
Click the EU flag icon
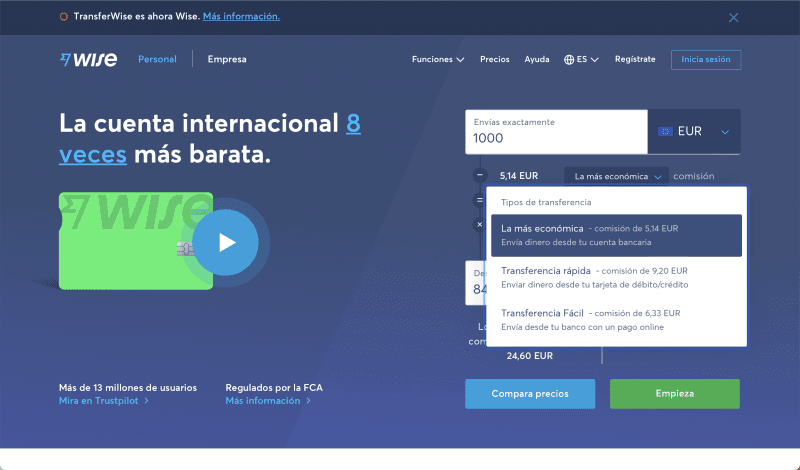point(665,132)
